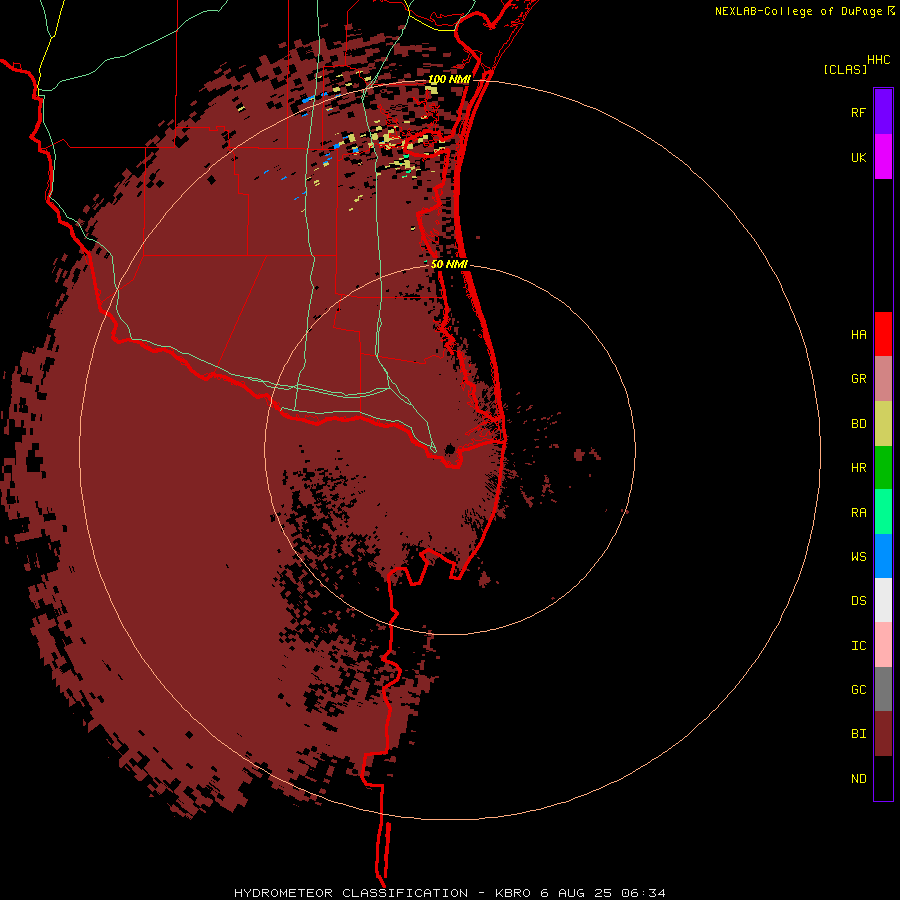
Task: Click the RA light-green legend swatch
Action: point(883,512)
